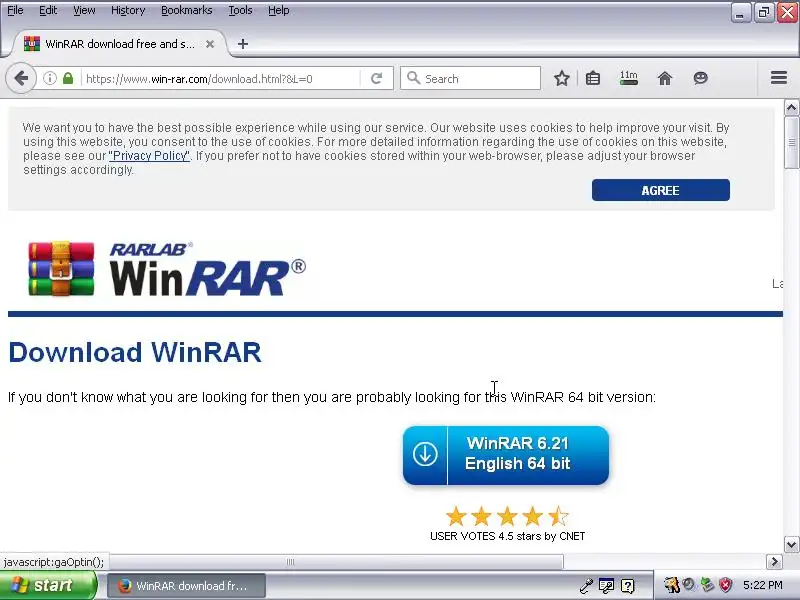Click the AGREE cookies button
Screen dimensions: 800x600
tap(661, 190)
